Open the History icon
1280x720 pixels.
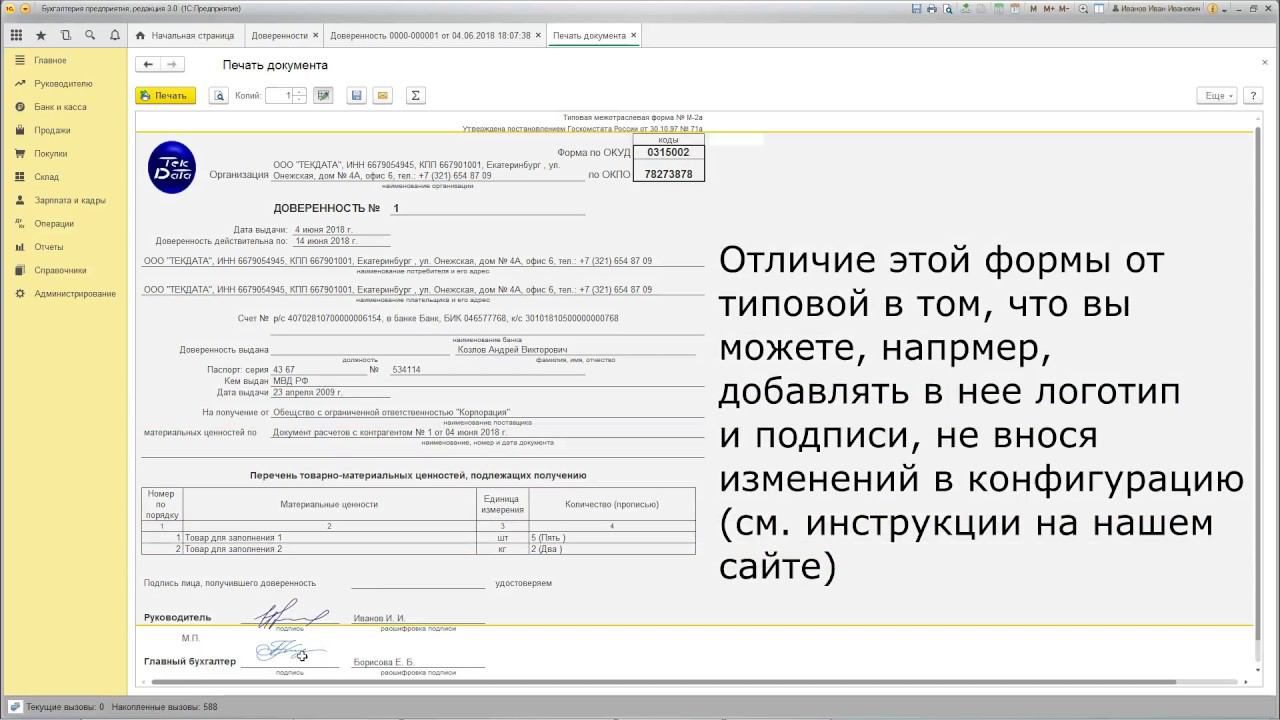[x=66, y=35]
